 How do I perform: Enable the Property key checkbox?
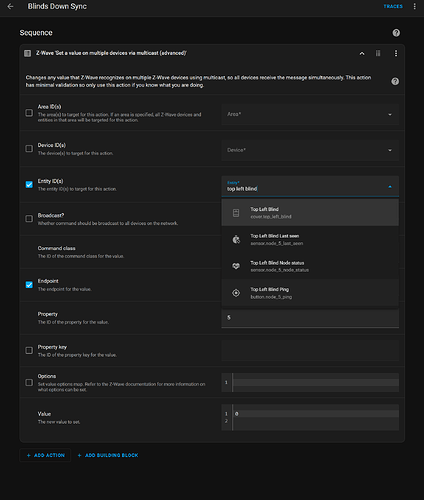[29, 350]
